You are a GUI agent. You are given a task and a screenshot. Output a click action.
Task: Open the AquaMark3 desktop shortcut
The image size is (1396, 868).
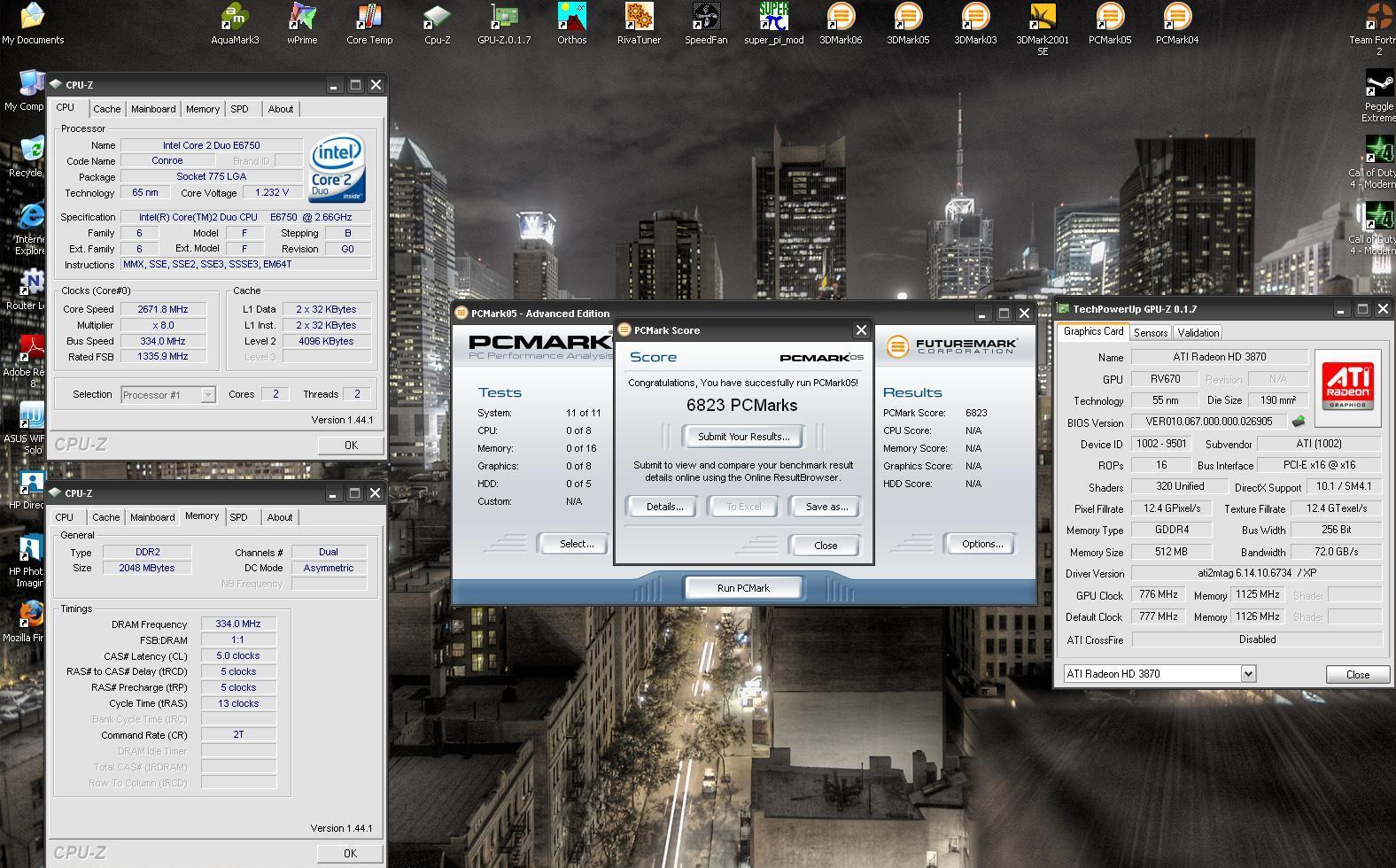[235, 23]
